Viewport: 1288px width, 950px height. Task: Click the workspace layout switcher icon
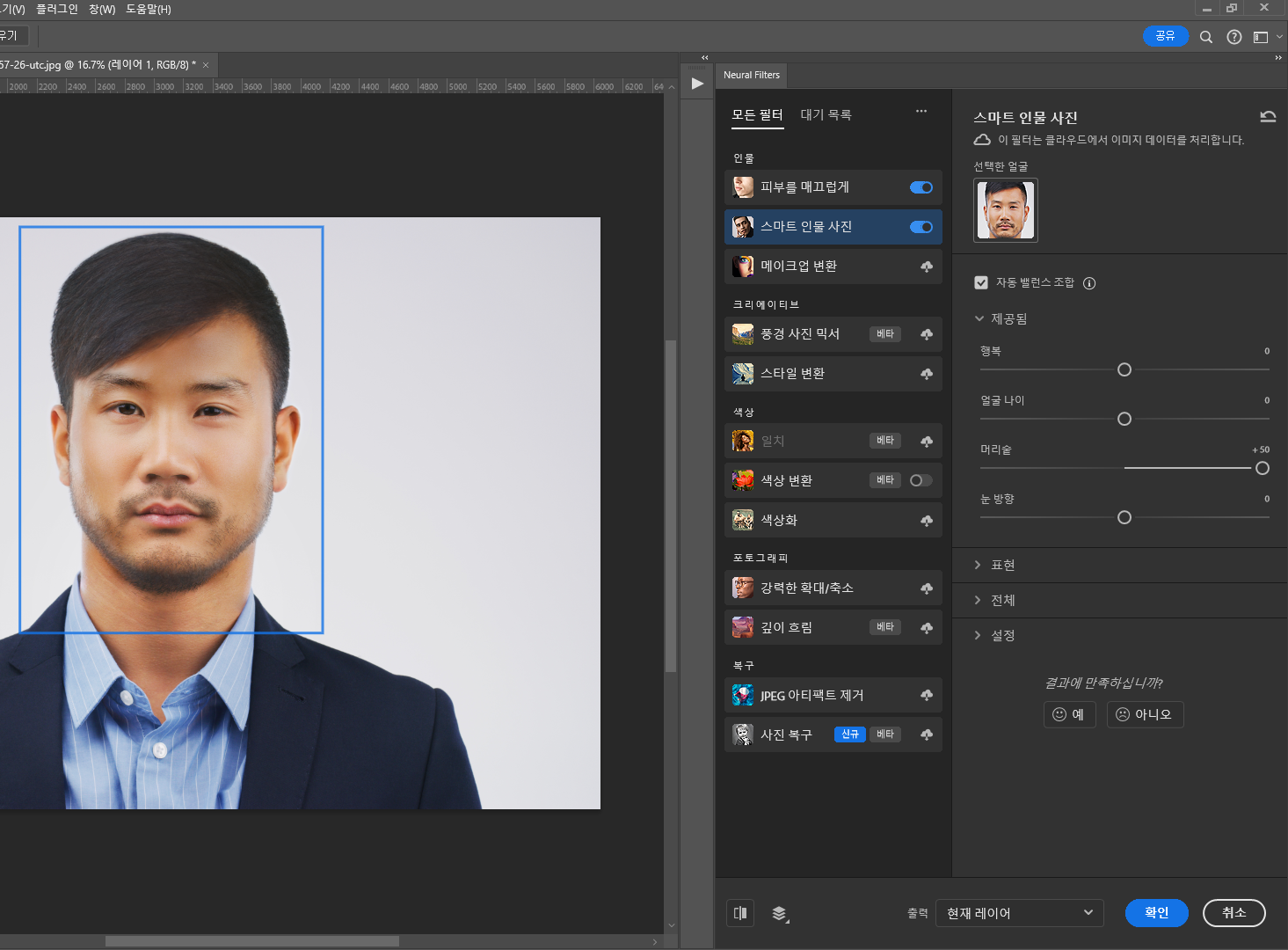1261,37
